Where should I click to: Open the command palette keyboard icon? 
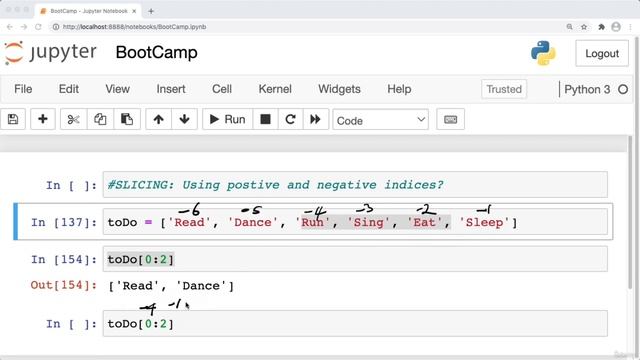coord(450,119)
